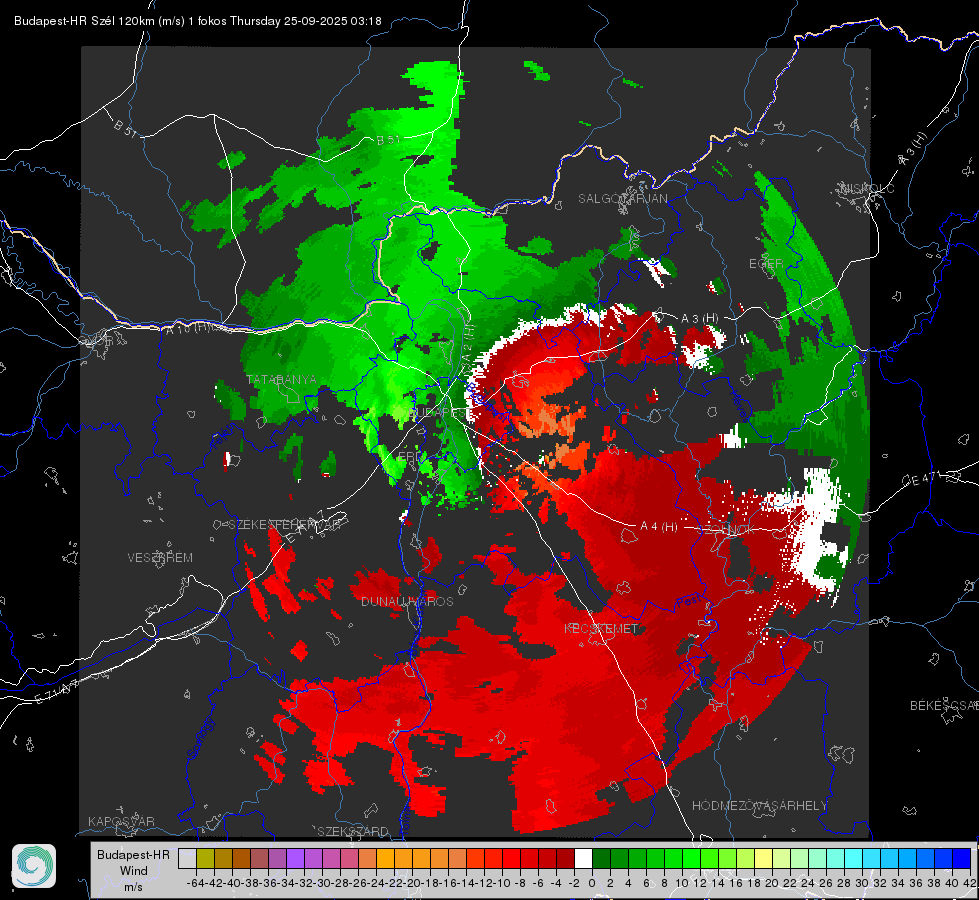Pick the purple swatch between -34 and -32

tap(295, 858)
